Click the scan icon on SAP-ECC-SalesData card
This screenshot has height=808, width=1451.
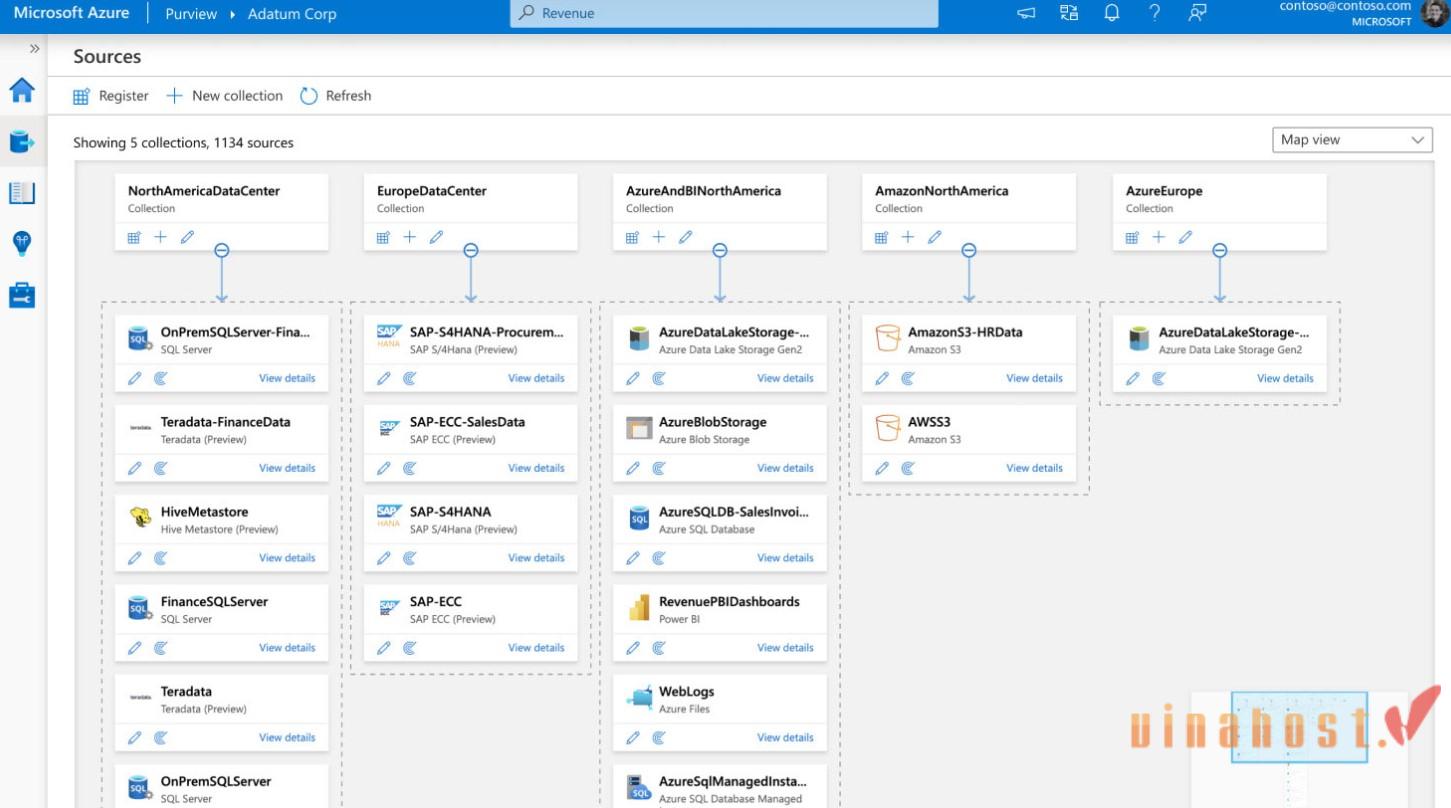[409, 468]
